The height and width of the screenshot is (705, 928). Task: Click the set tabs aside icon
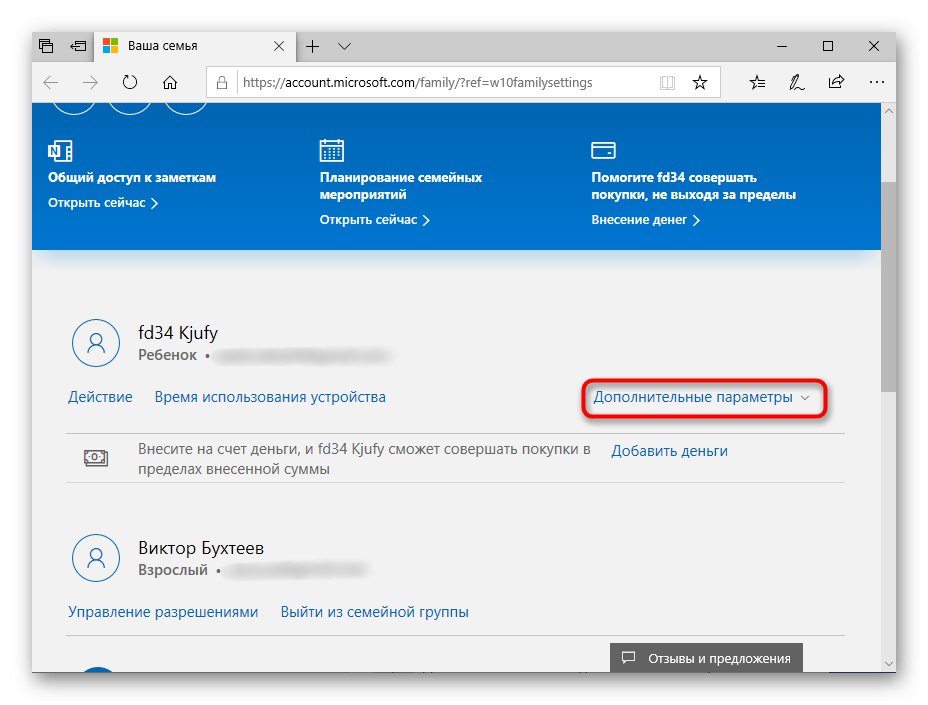76,46
